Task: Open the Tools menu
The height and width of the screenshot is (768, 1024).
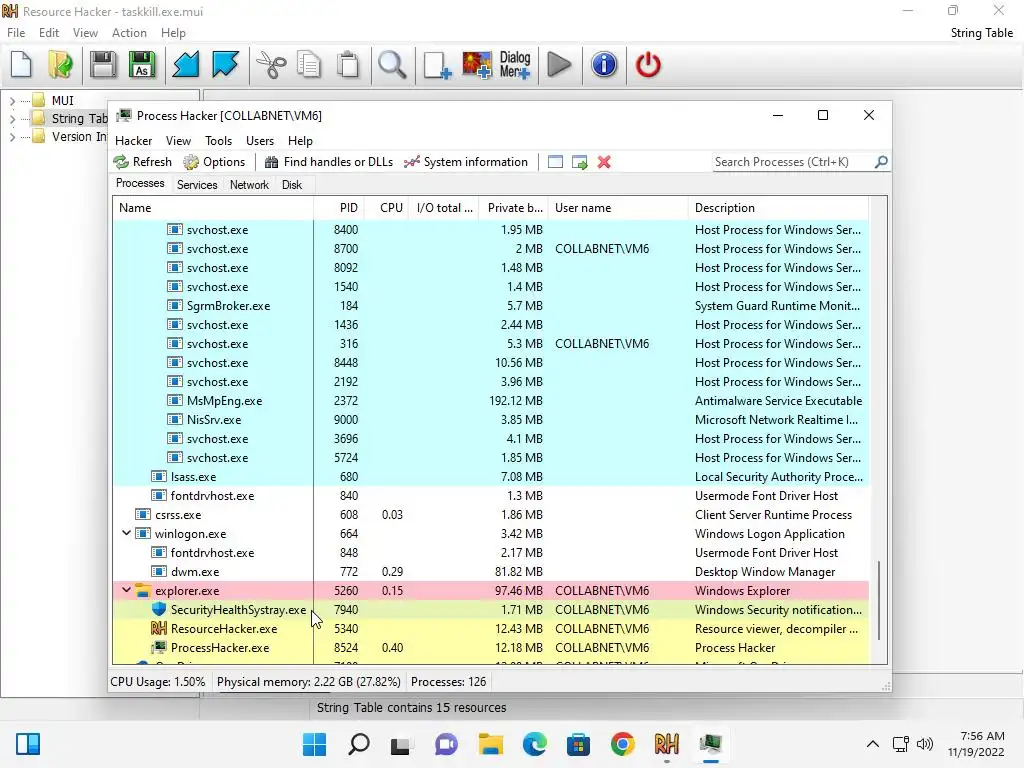Action: (x=218, y=141)
